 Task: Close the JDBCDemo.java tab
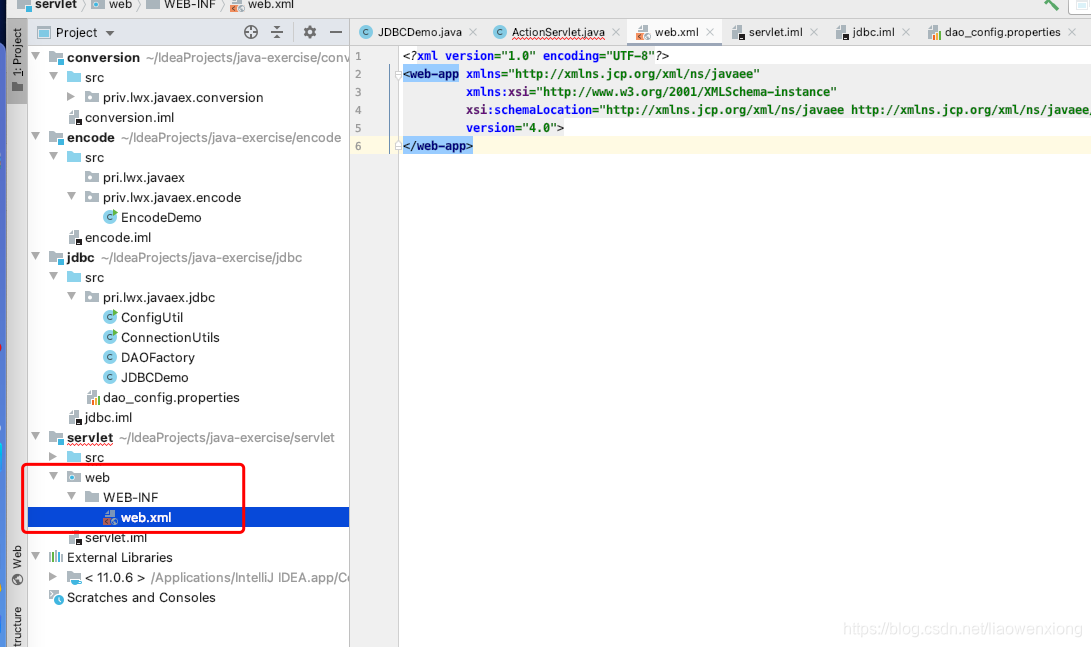click(x=473, y=32)
